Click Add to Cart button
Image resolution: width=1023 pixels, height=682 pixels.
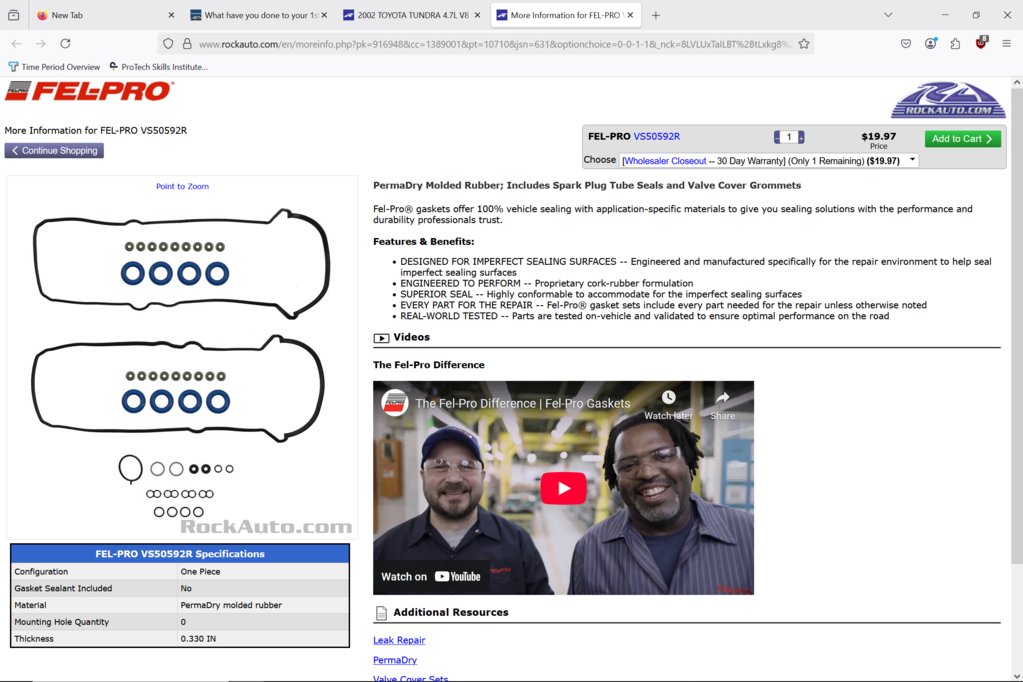[x=962, y=138]
